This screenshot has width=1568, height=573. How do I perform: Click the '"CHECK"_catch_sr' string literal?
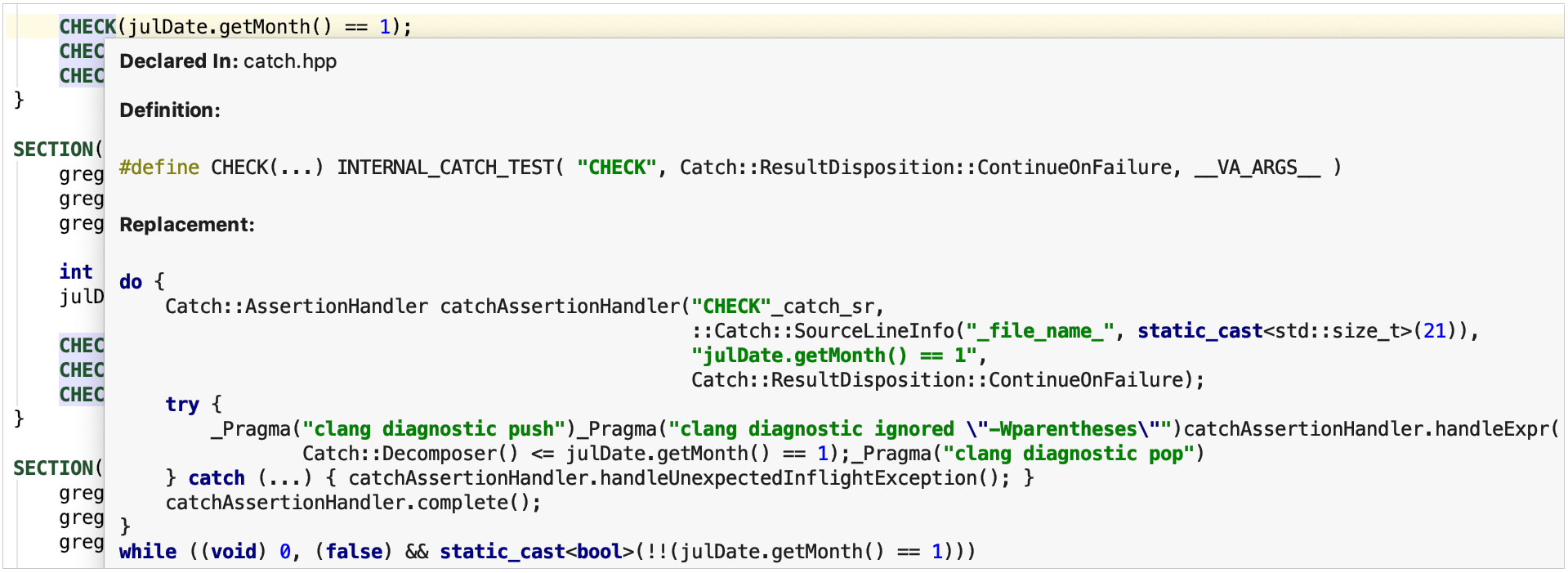(x=783, y=307)
